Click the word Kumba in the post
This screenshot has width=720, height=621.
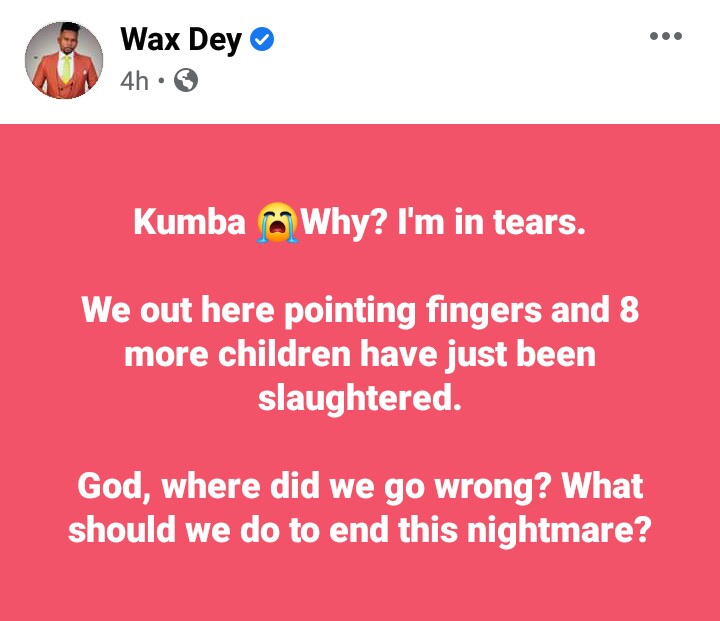pyautogui.click(x=190, y=222)
